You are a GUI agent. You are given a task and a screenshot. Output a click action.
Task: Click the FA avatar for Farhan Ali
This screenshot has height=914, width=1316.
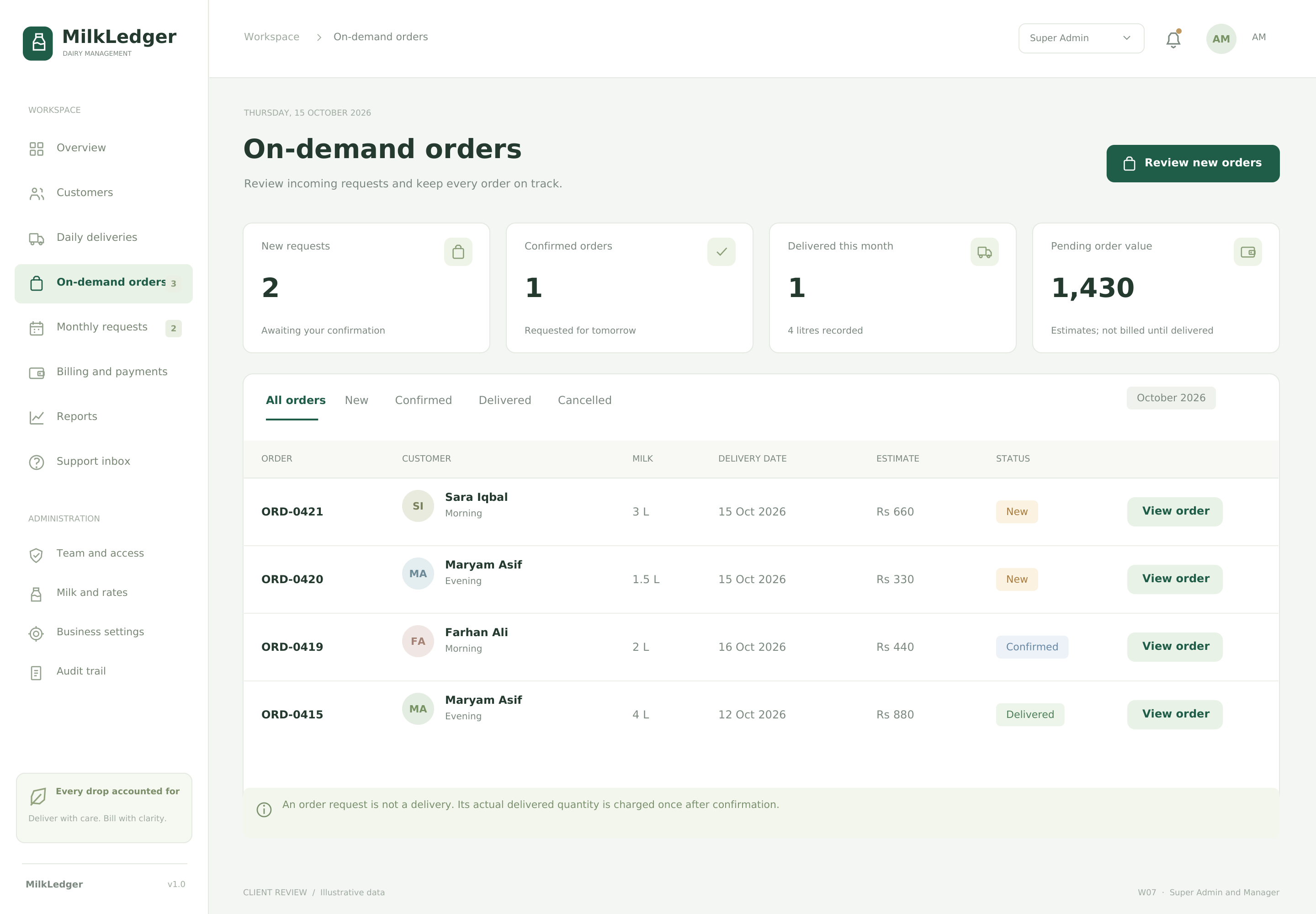click(418, 641)
